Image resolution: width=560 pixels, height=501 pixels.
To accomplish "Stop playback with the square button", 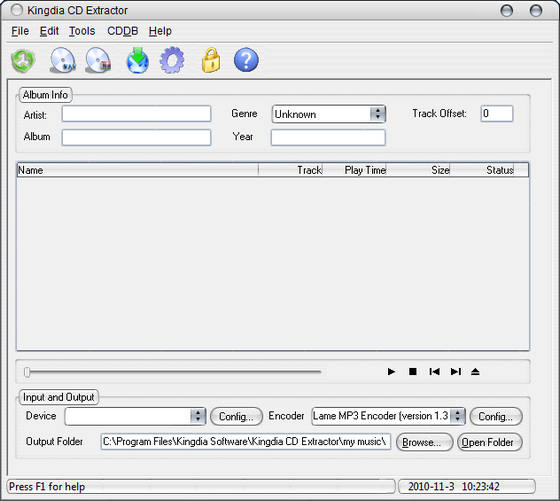I will pyautogui.click(x=412, y=372).
